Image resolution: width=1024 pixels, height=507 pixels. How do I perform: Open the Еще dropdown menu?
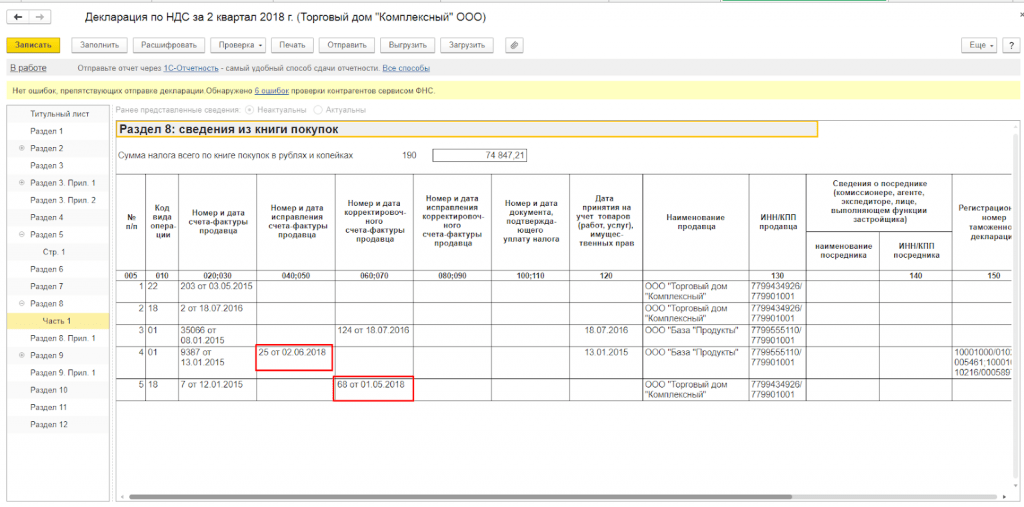(x=980, y=45)
